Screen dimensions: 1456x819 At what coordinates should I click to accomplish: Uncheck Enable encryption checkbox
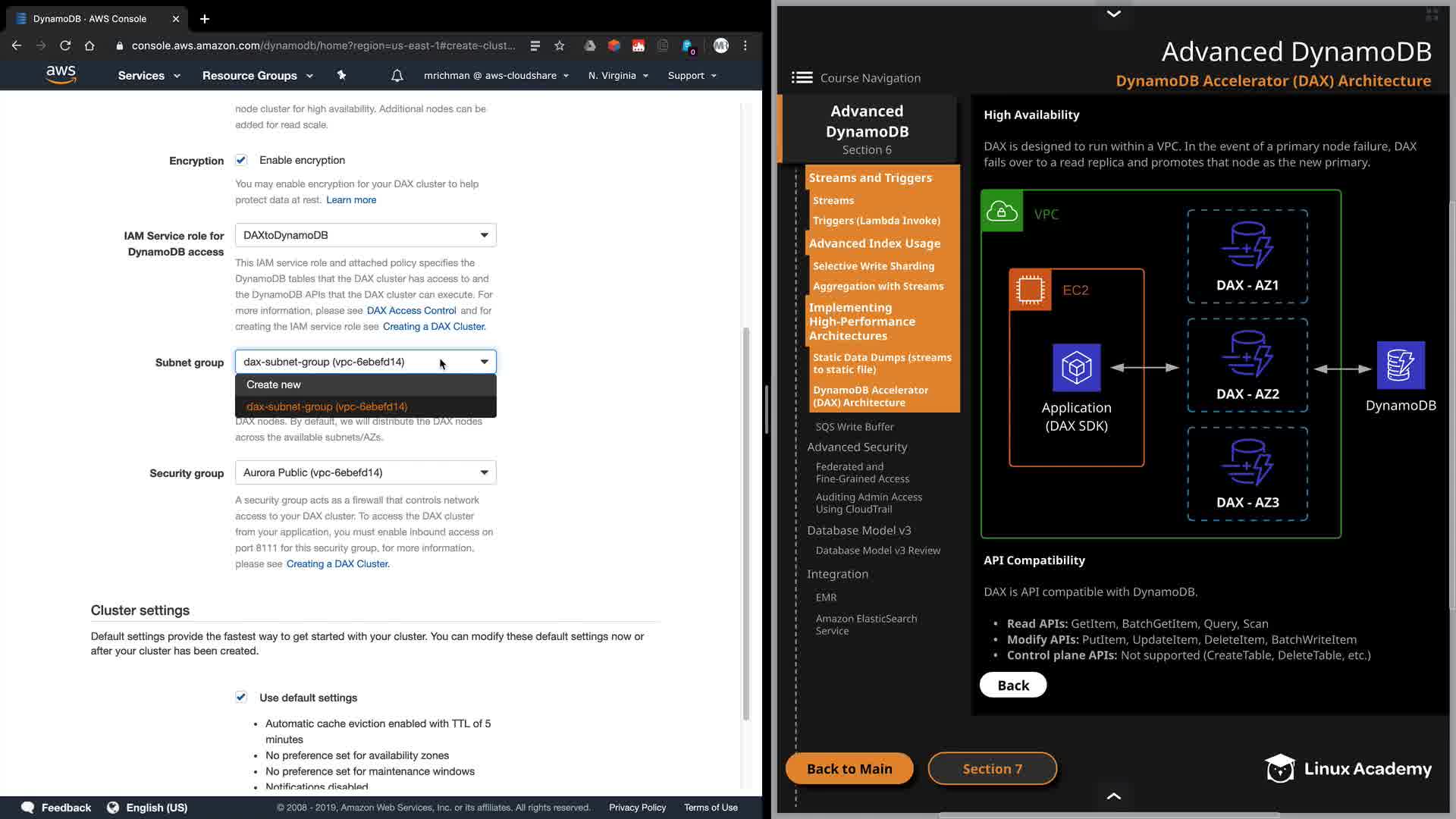[241, 160]
